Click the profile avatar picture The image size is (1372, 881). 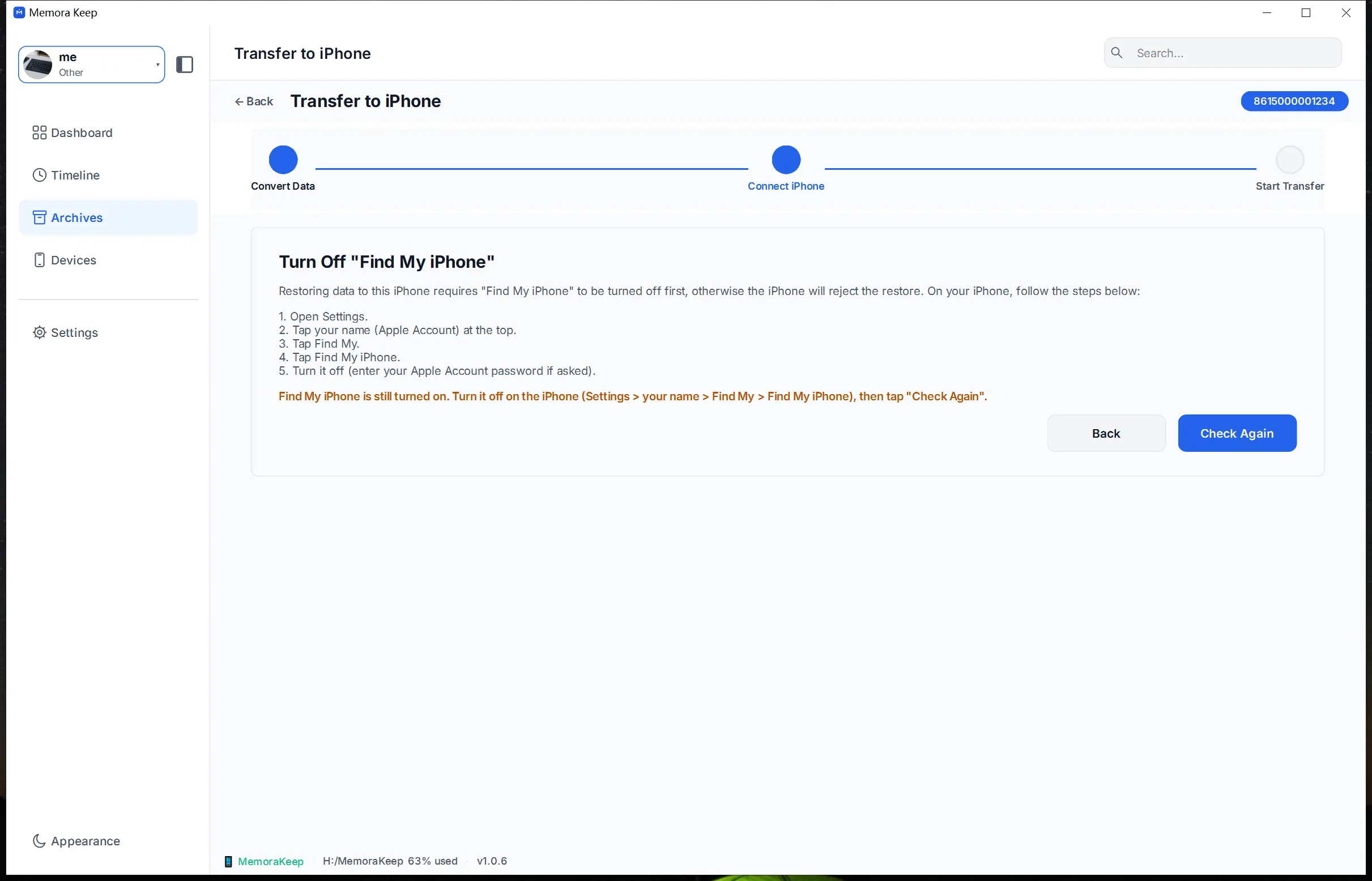pos(39,65)
